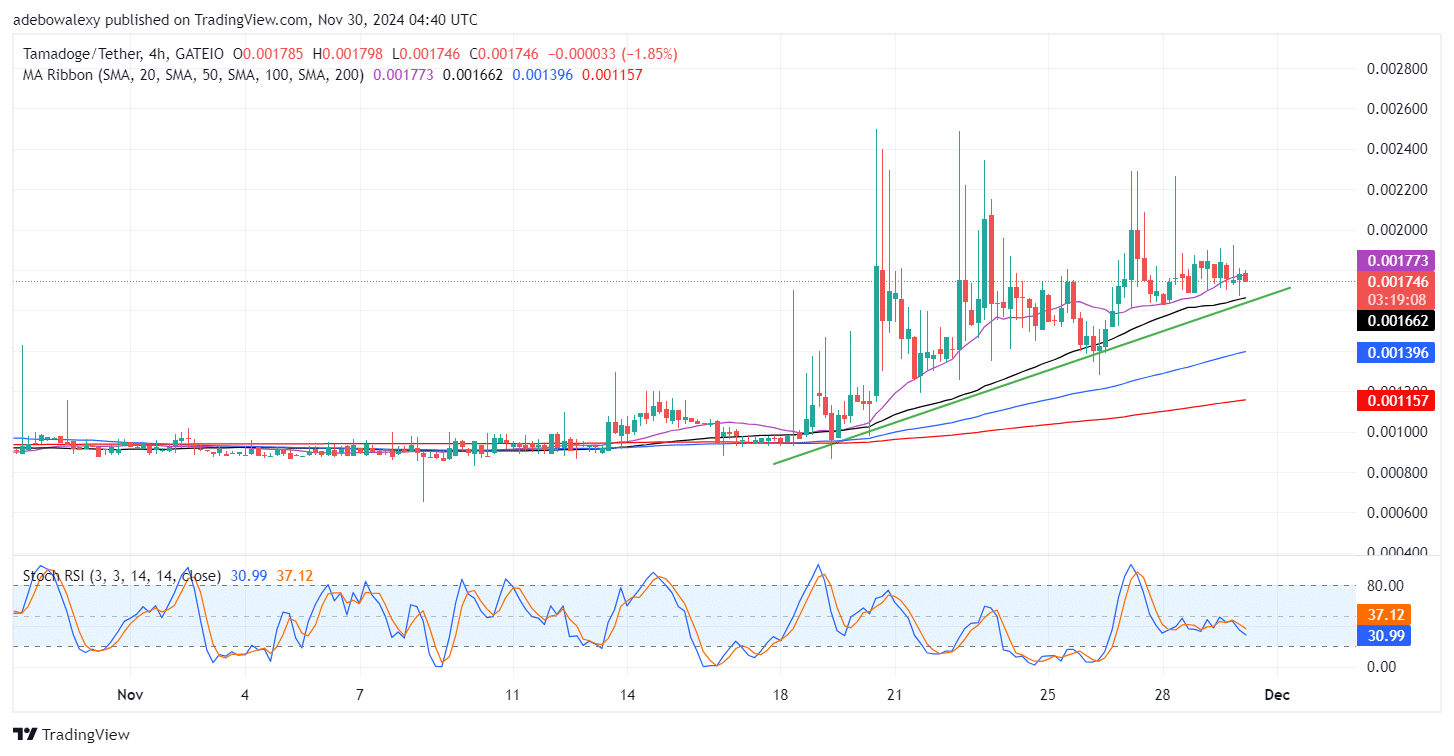
Task: Click the 0.002600 price axis value
Action: [1396, 109]
